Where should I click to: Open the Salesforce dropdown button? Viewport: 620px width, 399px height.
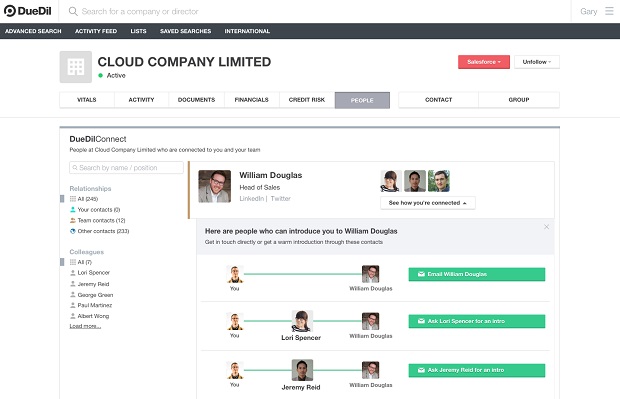484,62
